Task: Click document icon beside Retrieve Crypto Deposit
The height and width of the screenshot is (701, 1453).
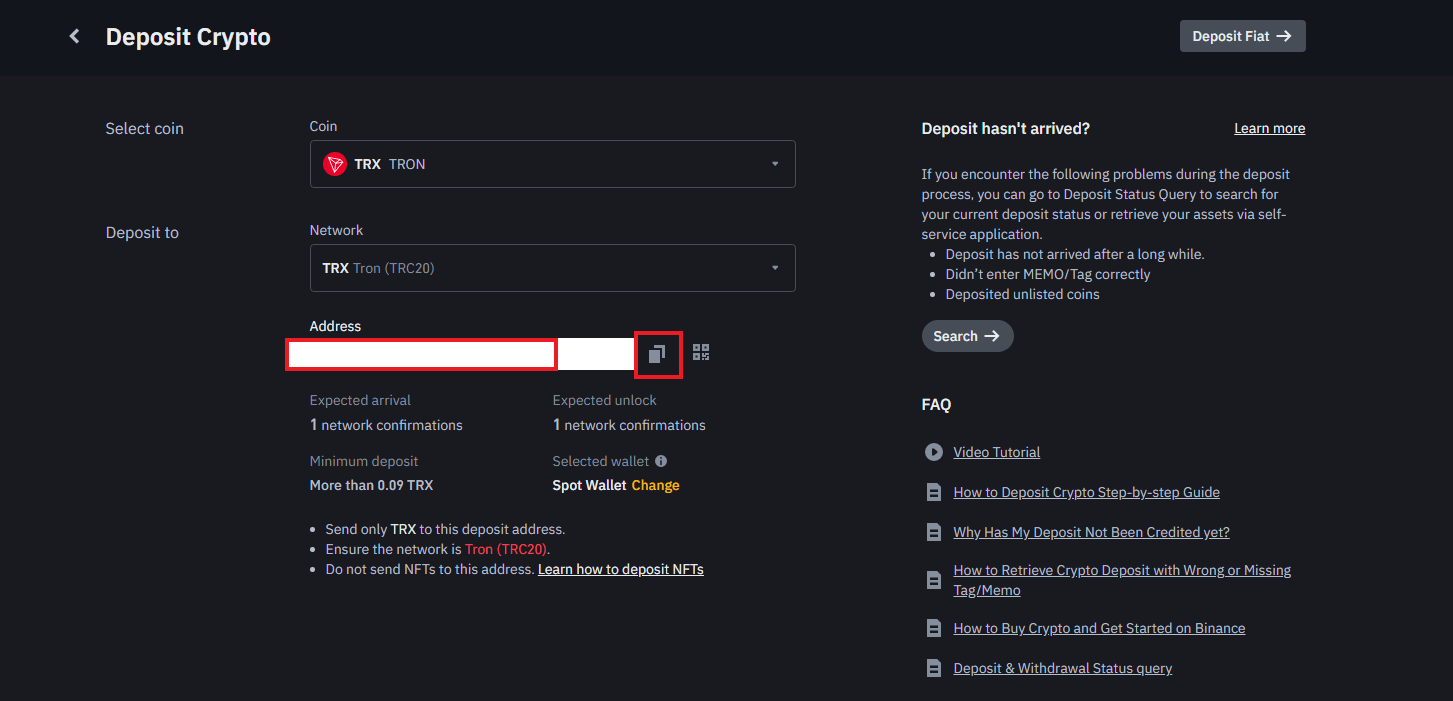Action: 933,580
